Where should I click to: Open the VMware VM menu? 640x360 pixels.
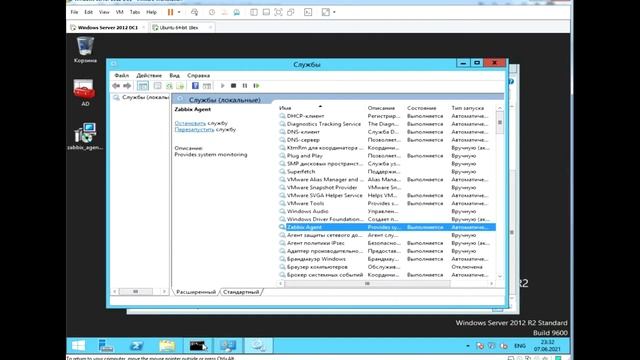click(120, 12)
